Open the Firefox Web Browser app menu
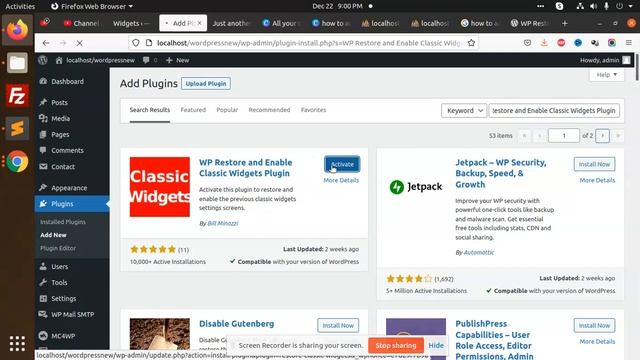640x360 pixels. 92,6
